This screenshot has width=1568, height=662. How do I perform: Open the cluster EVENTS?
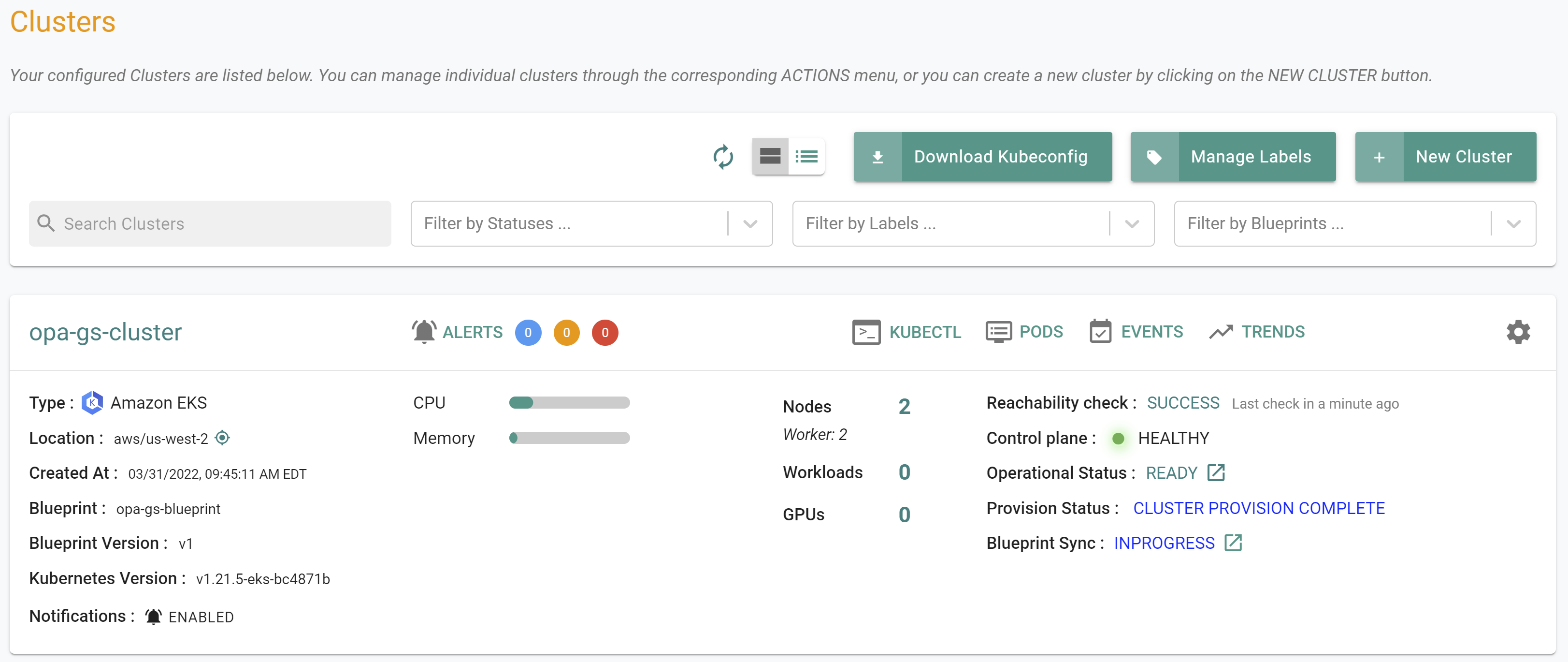tap(1136, 332)
